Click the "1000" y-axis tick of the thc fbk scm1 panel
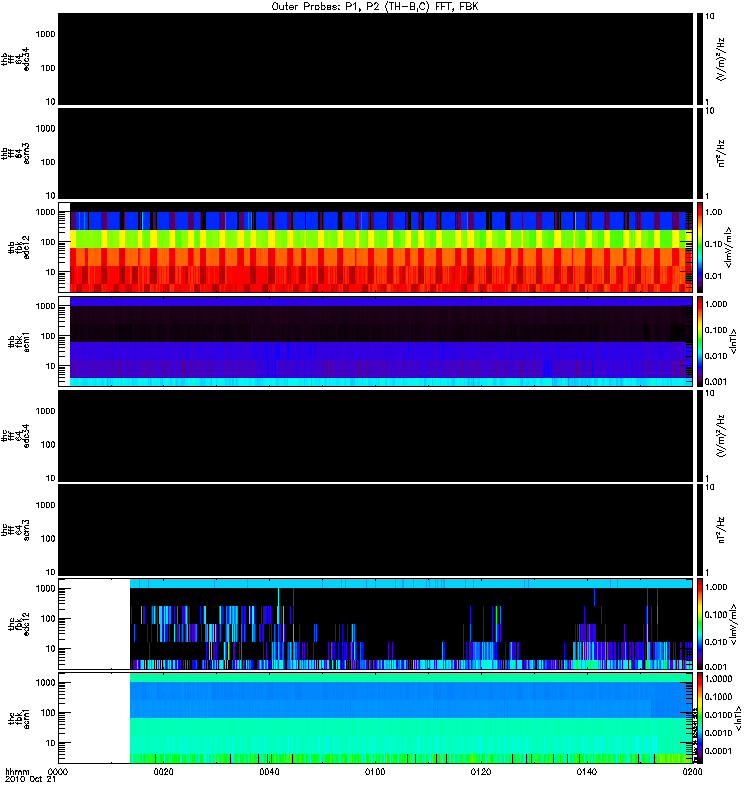The width and height of the screenshot is (750, 800). click(x=45, y=683)
